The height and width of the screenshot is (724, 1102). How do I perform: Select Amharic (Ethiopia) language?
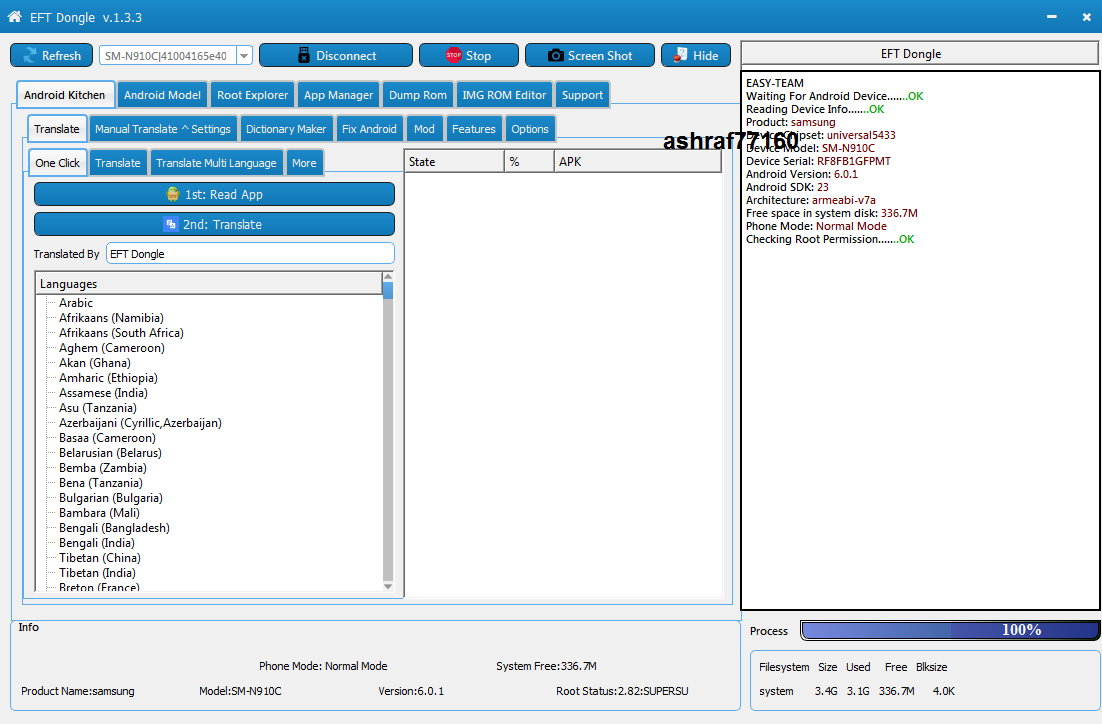click(108, 377)
